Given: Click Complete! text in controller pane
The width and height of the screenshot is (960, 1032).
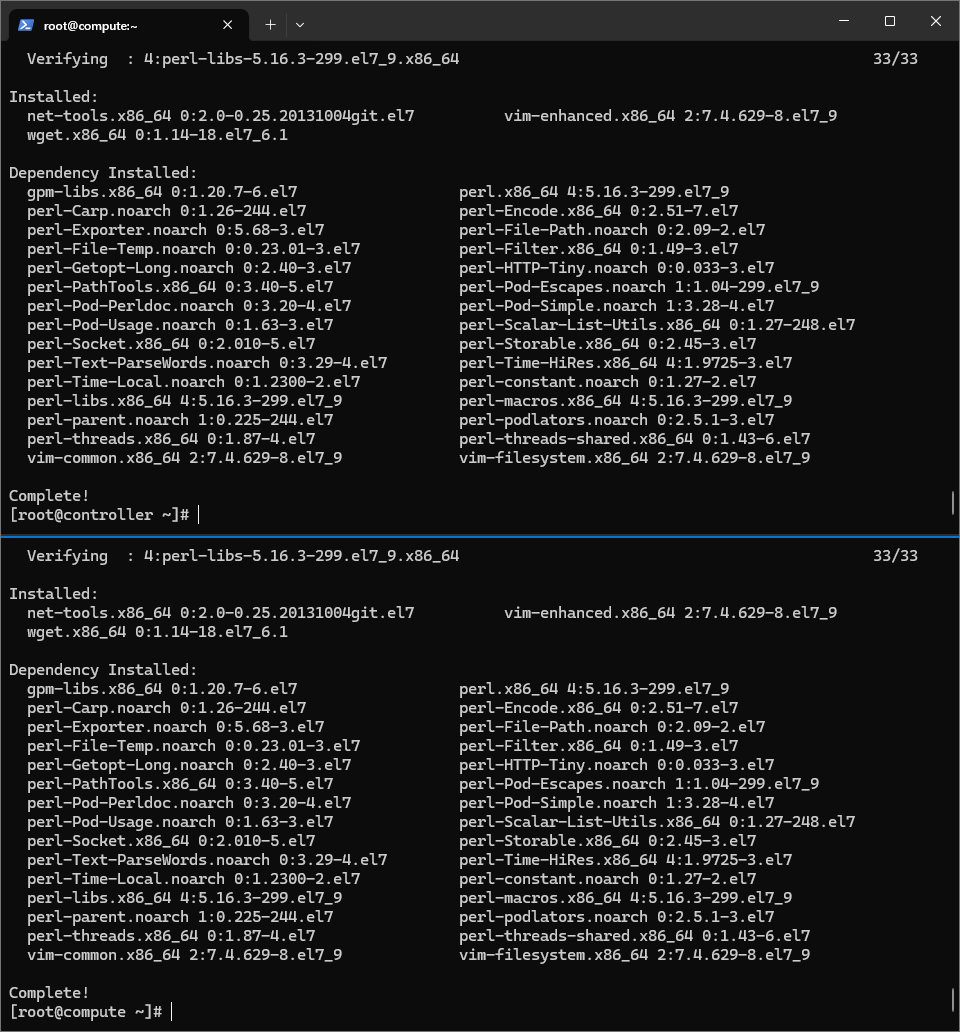Looking at the screenshot, I should (49, 496).
